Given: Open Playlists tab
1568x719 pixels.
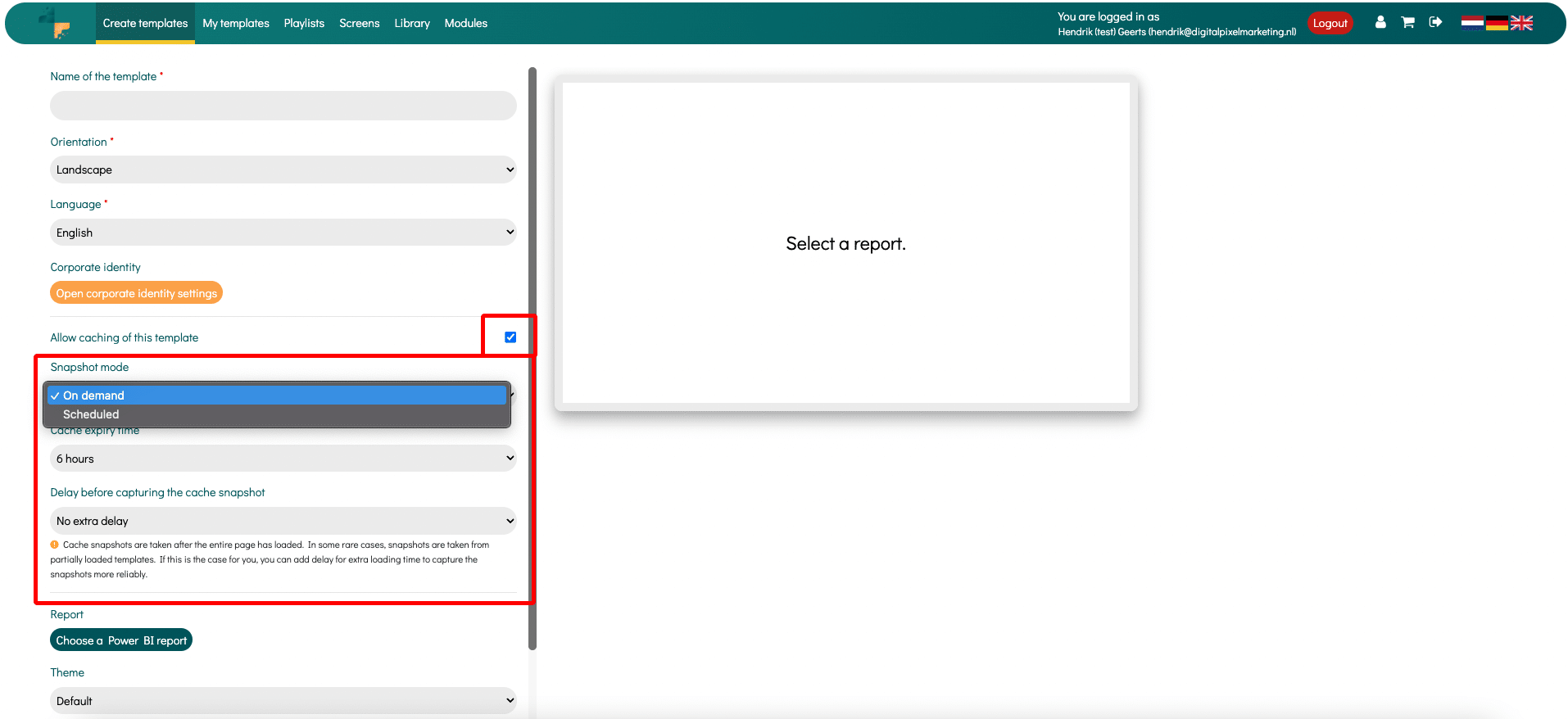Looking at the screenshot, I should (304, 23).
